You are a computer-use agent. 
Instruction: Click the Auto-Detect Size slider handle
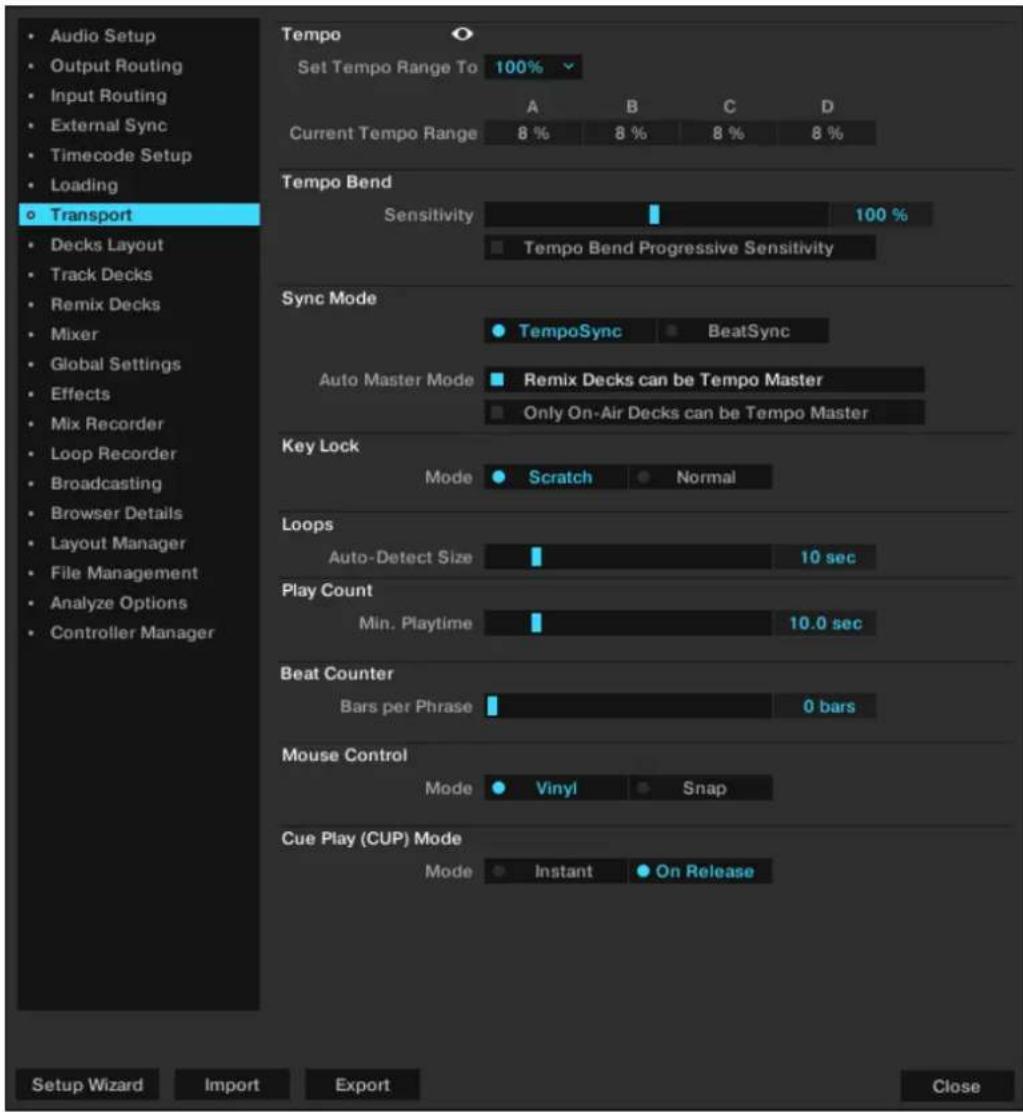click(537, 557)
